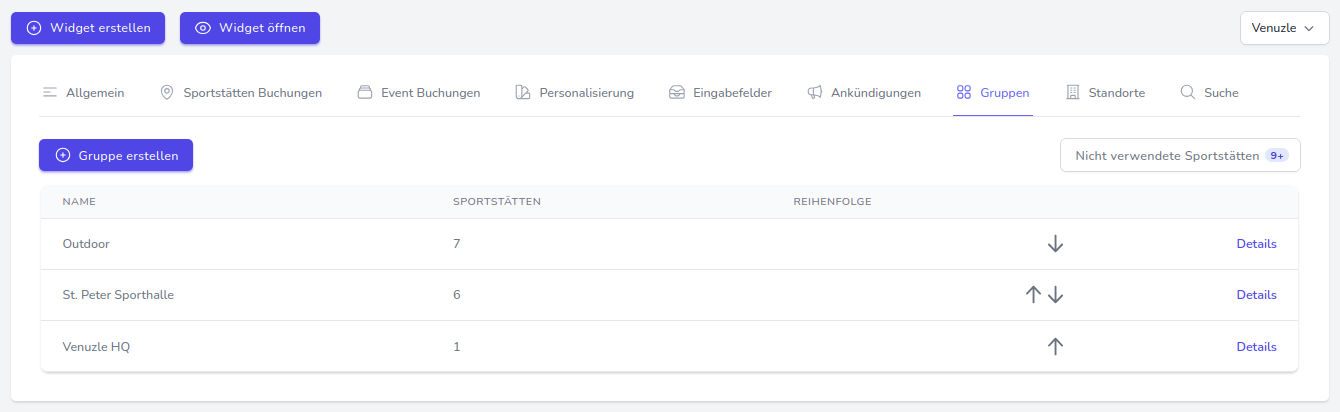Move Venuzle HQ group up
This screenshot has width=1340, height=412.
click(x=1055, y=346)
